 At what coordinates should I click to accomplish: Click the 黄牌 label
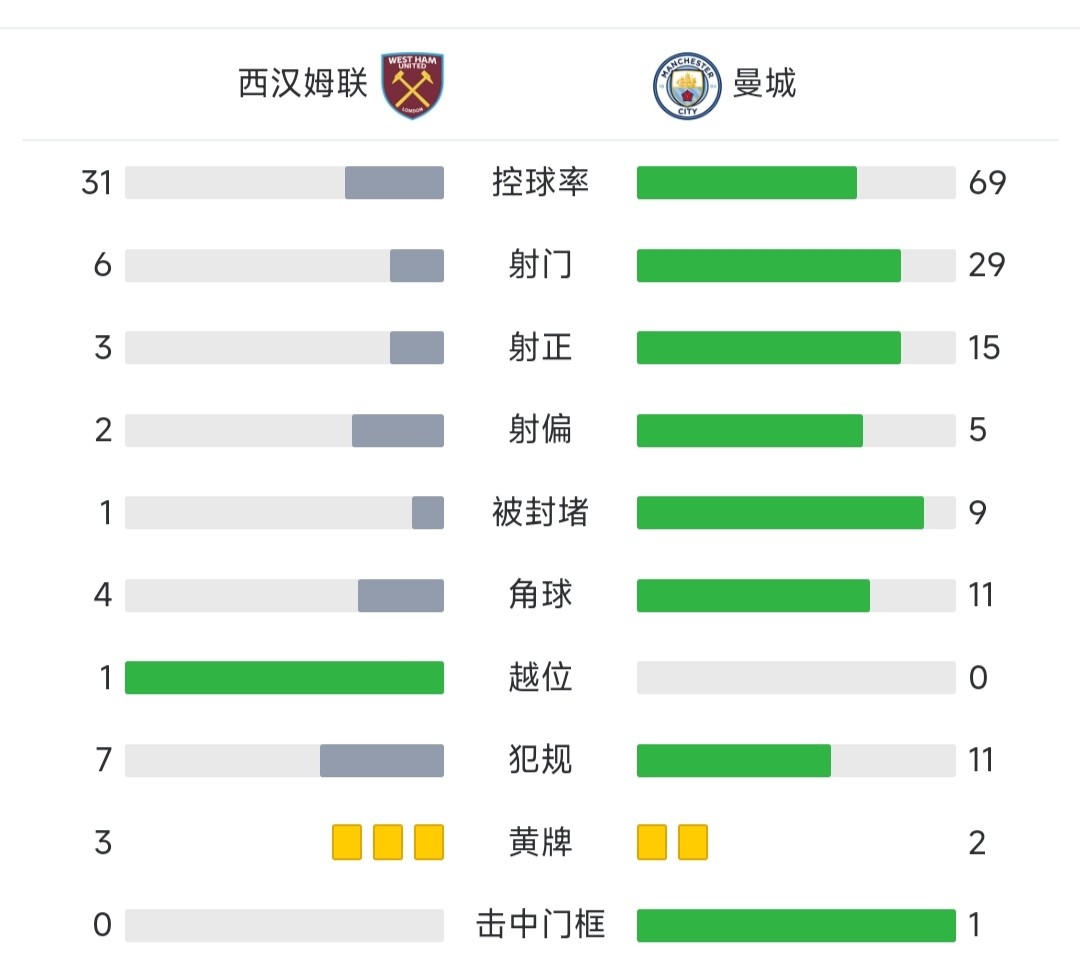pos(541,842)
